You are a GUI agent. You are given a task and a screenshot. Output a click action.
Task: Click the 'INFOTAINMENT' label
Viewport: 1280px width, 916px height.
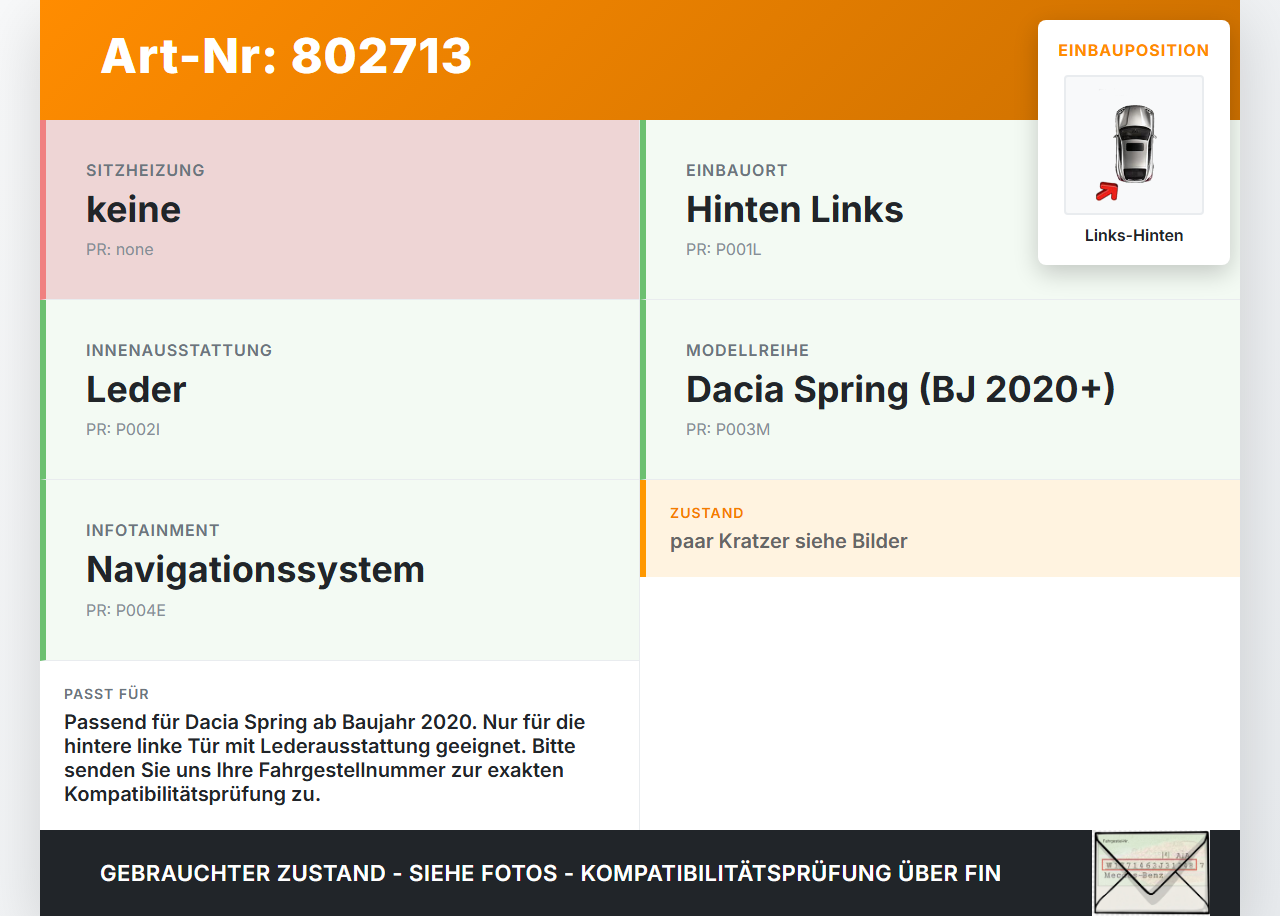[153, 530]
